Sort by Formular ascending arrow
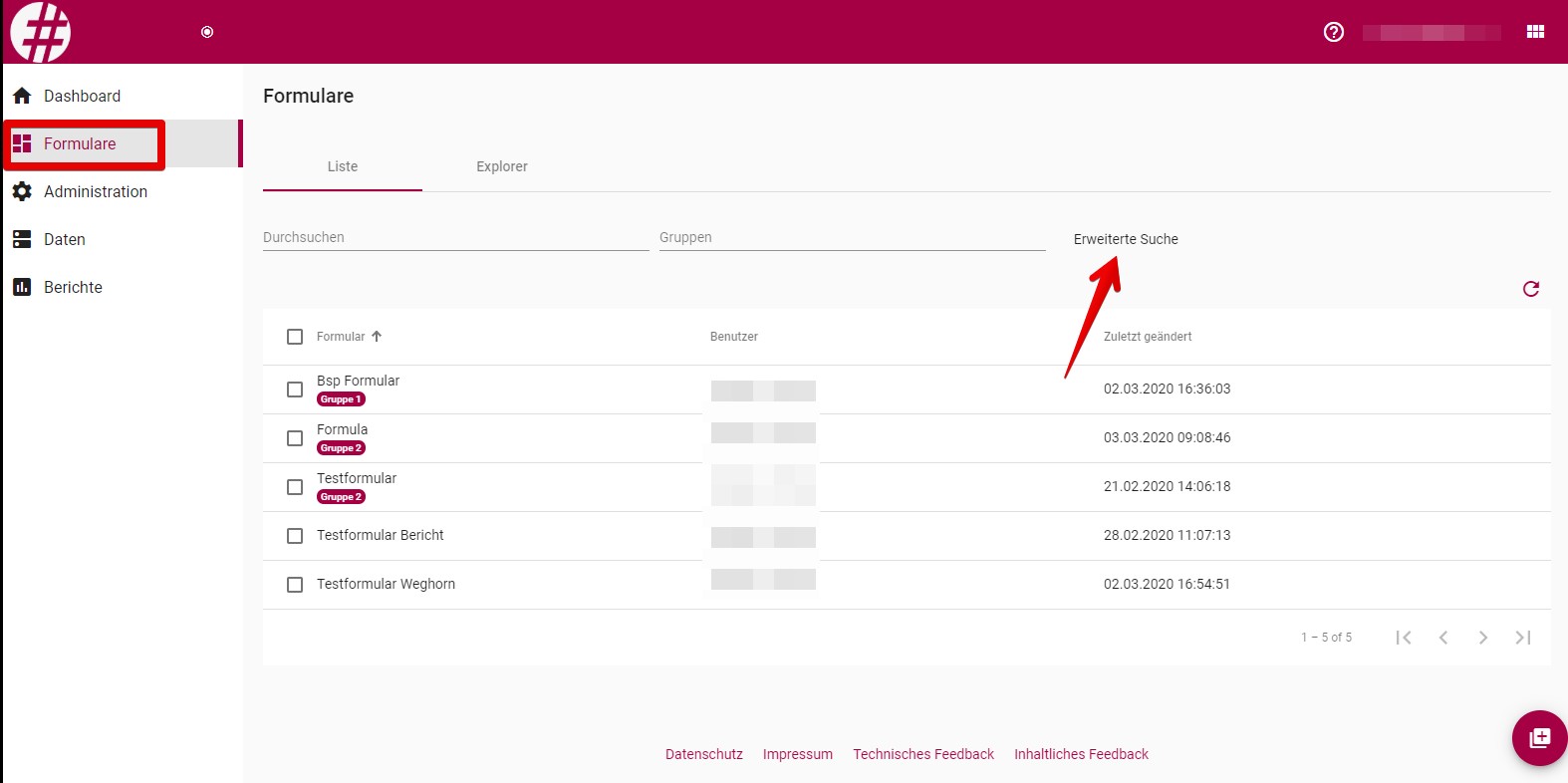Screen dimensions: 1568x783 pos(377,337)
